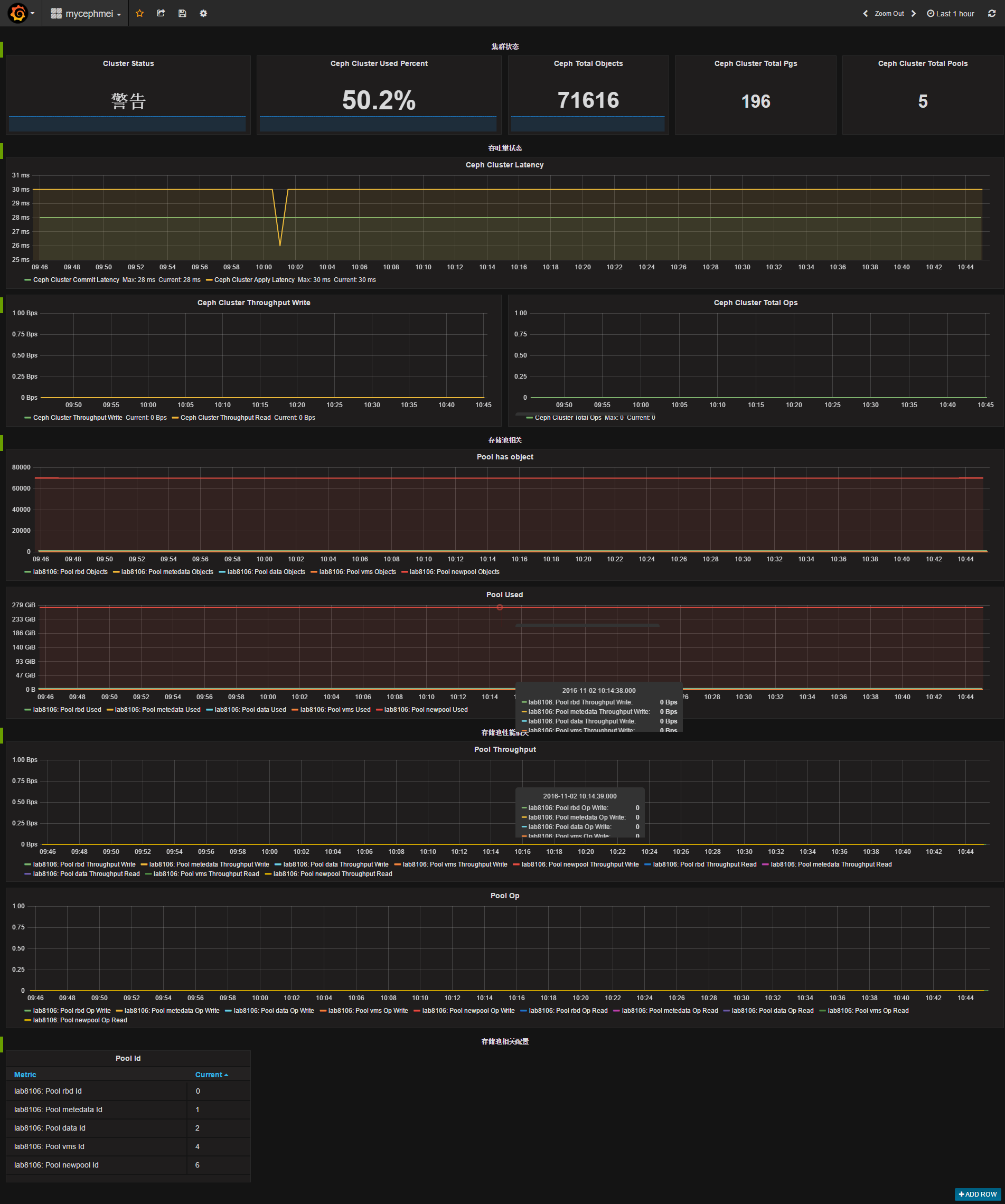
Task: Open the Pool Used panel menu
Action: (x=504, y=595)
